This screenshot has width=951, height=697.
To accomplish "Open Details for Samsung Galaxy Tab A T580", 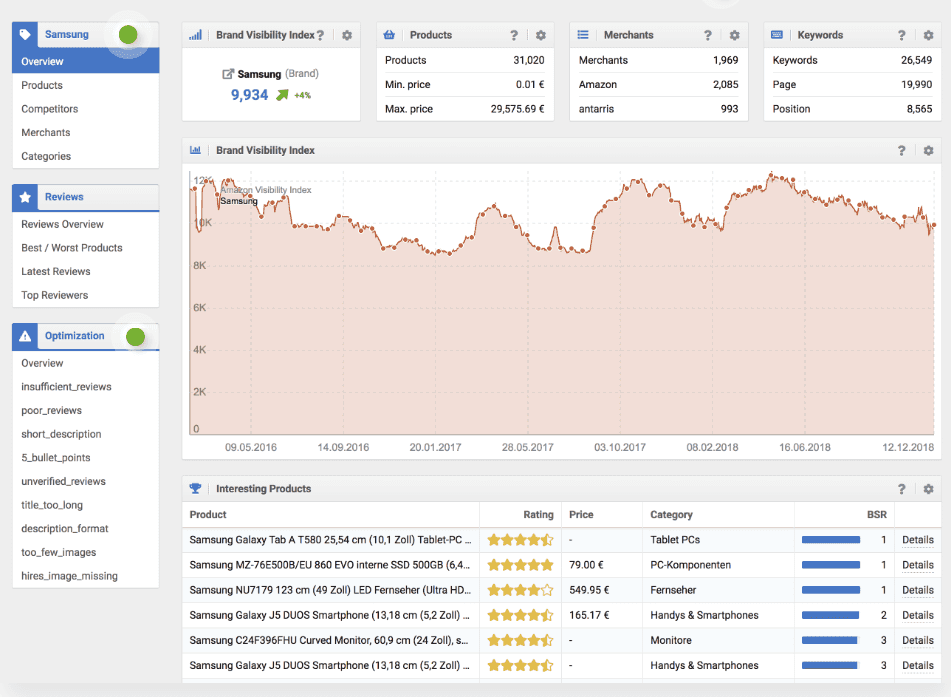I will click(918, 540).
